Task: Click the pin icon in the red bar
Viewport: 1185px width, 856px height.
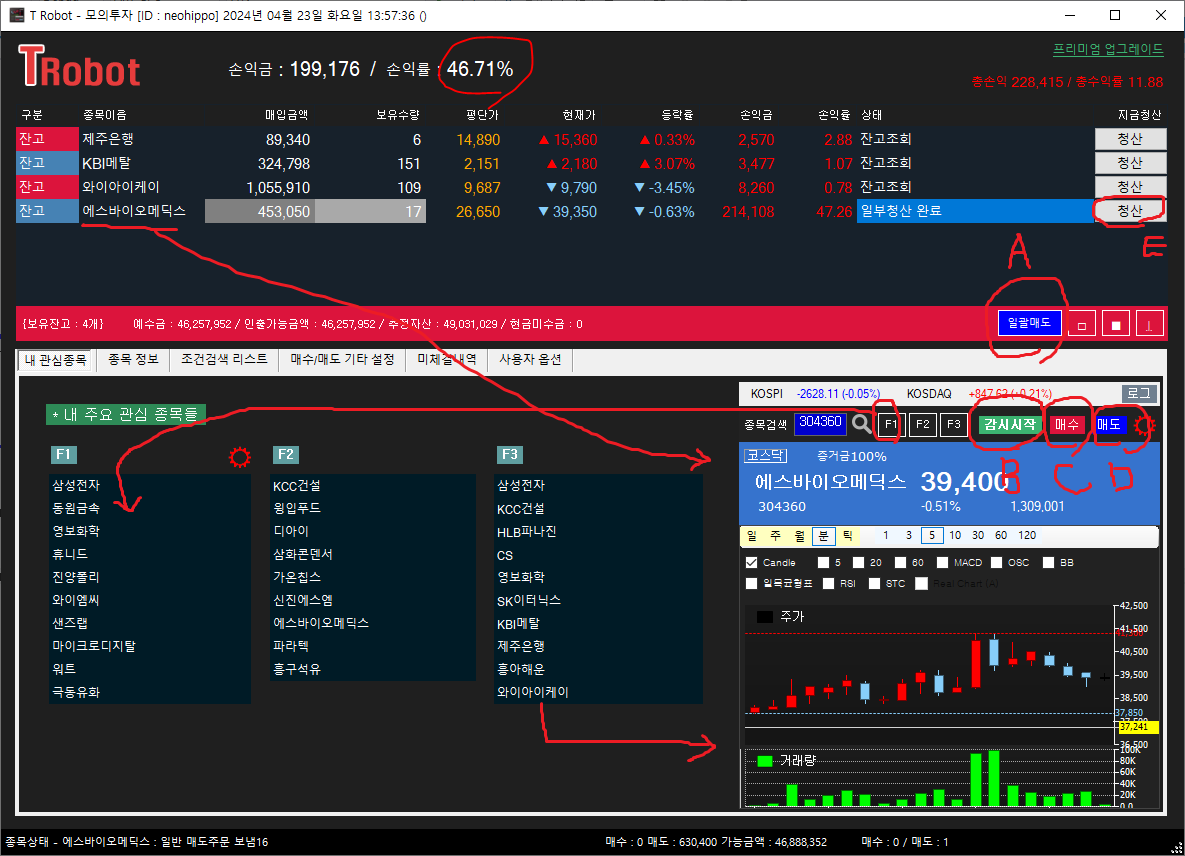Action: click(x=1149, y=324)
